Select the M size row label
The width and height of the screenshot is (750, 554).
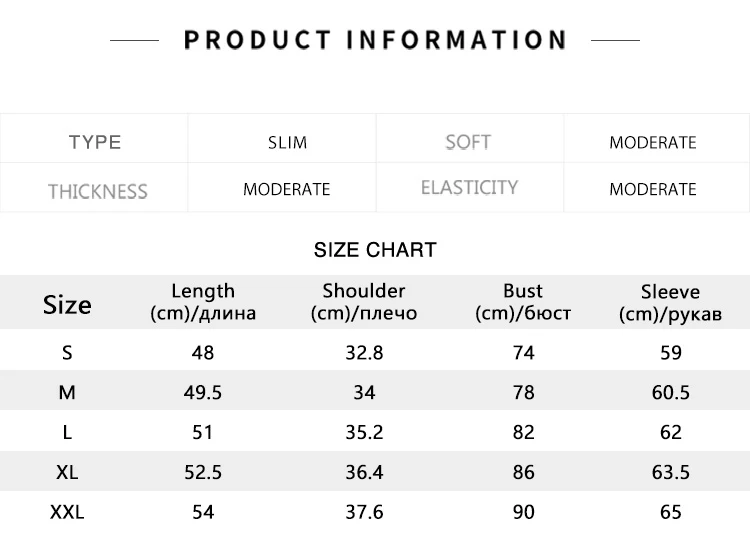point(67,392)
